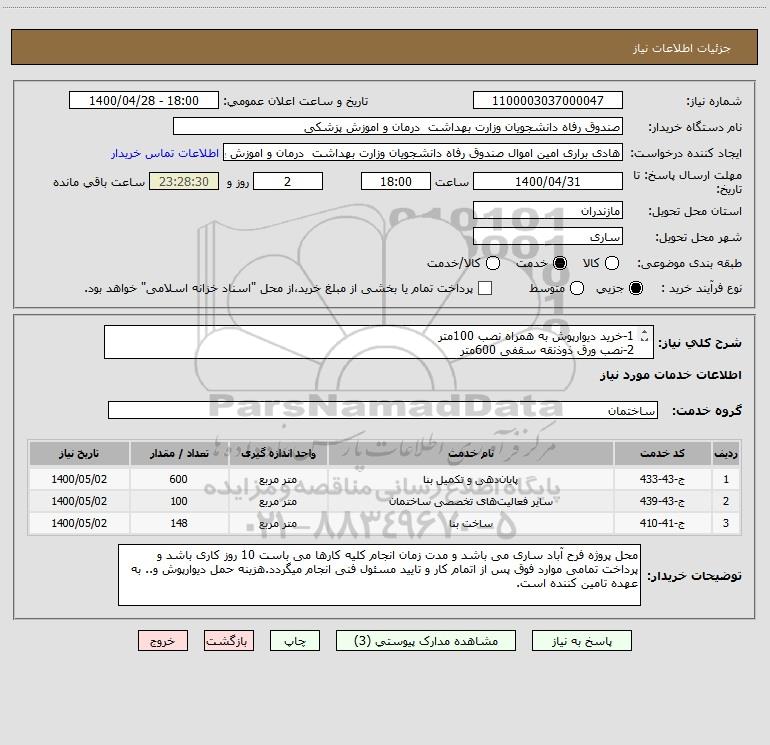The width and height of the screenshot is (770, 745).
Task: Click the پاسخ به نیاز button
Action: coord(581,641)
